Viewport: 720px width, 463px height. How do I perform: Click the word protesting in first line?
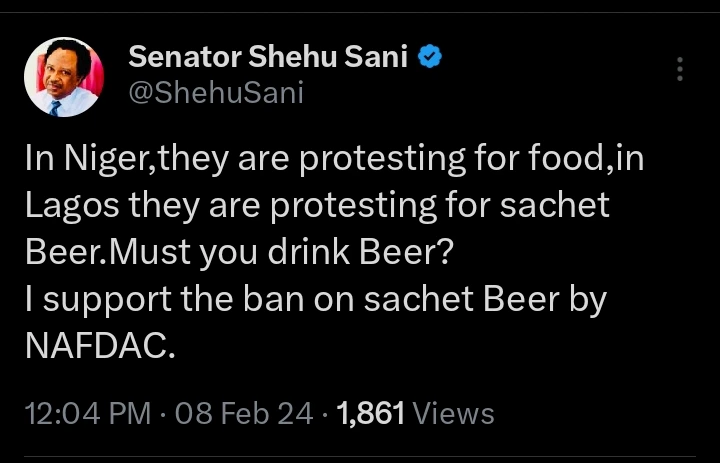click(x=382, y=158)
